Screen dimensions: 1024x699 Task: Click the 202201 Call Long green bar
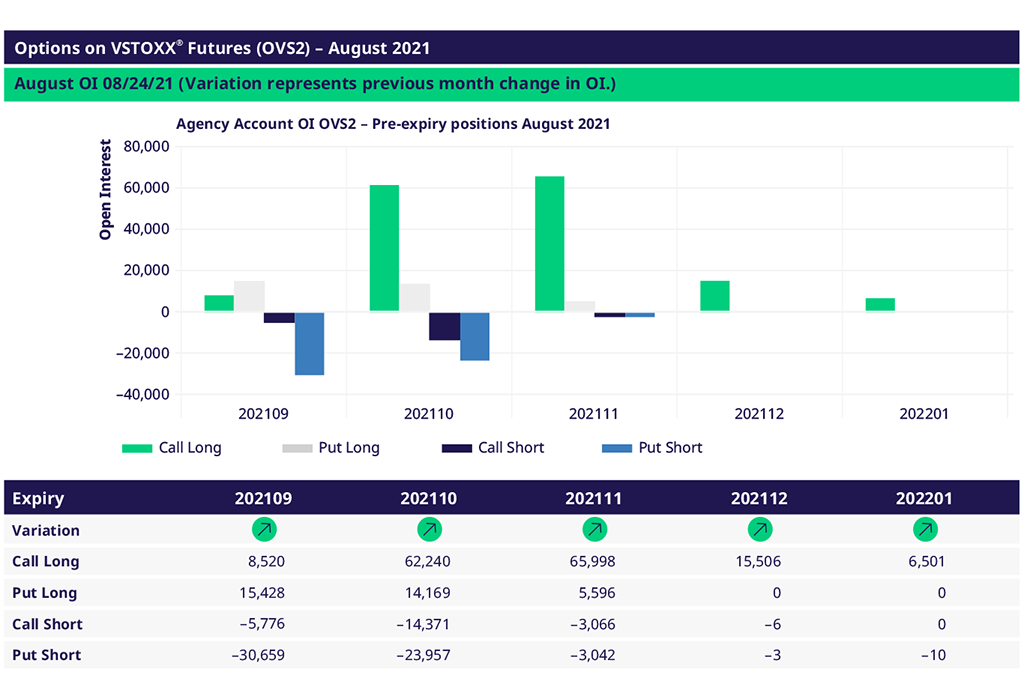880,304
